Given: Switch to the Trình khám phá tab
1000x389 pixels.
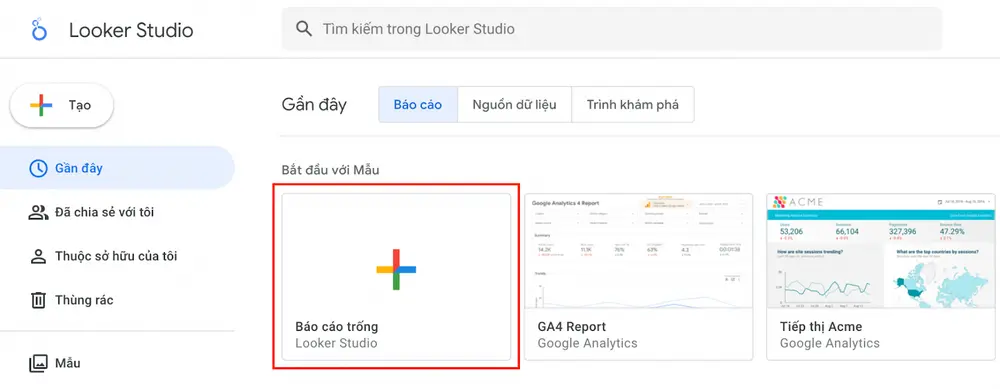Looking at the screenshot, I should click(633, 105).
